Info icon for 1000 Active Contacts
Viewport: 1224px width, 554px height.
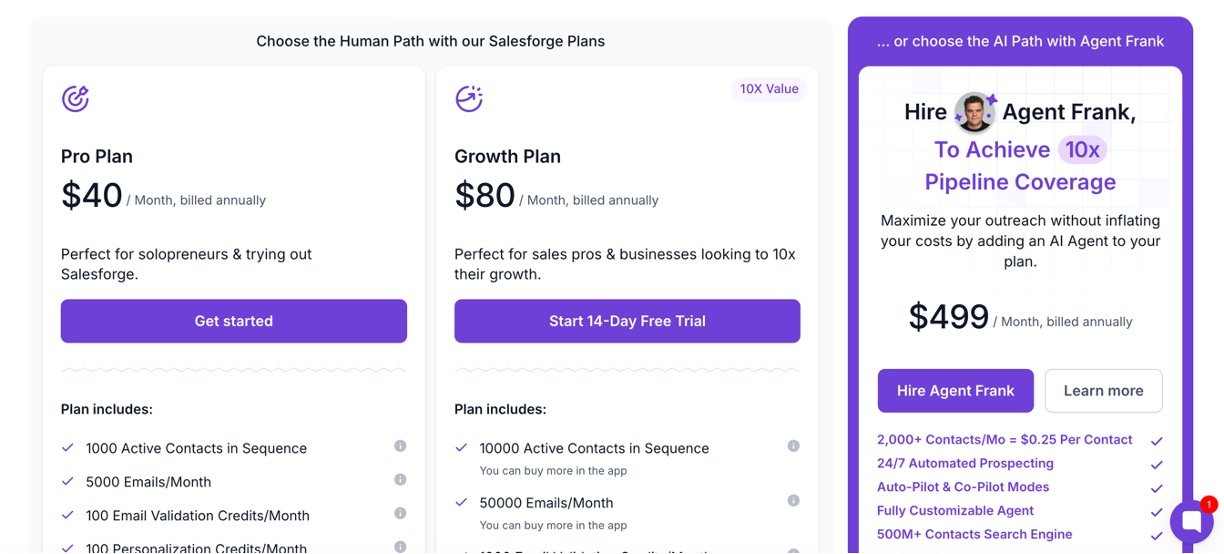(400, 446)
